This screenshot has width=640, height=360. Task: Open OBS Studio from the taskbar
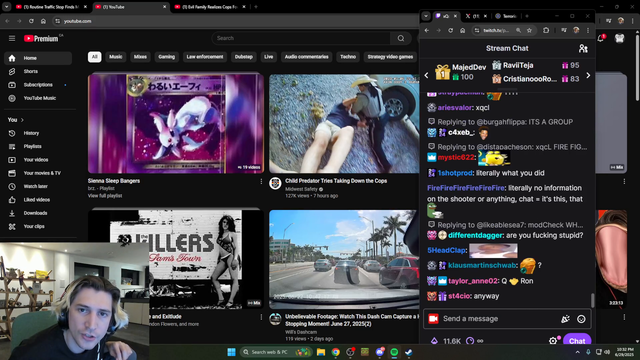click(x=350, y=352)
